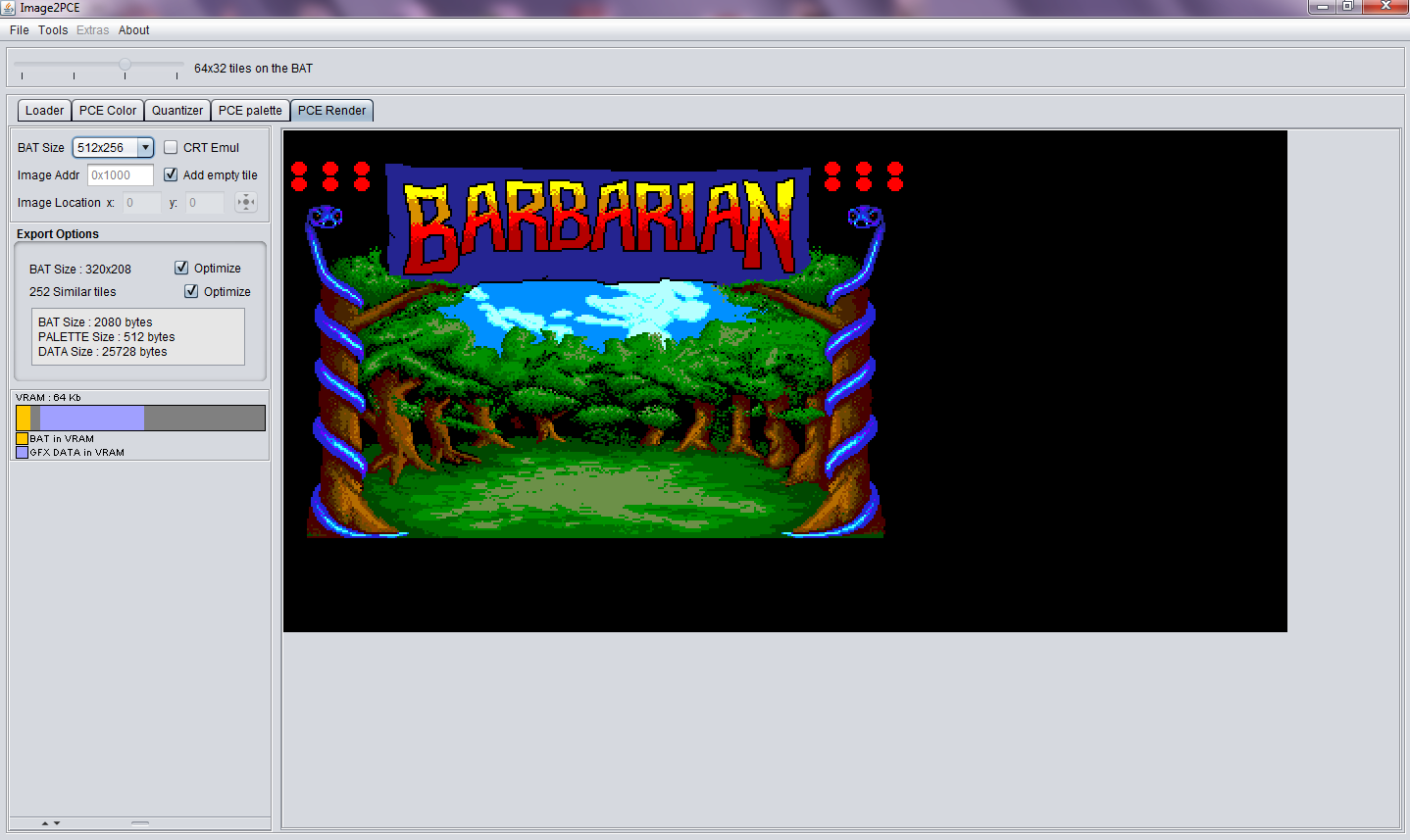Click the 'BAT Size : 2080 bytes' text
1410x840 pixels.
[x=95, y=322]
